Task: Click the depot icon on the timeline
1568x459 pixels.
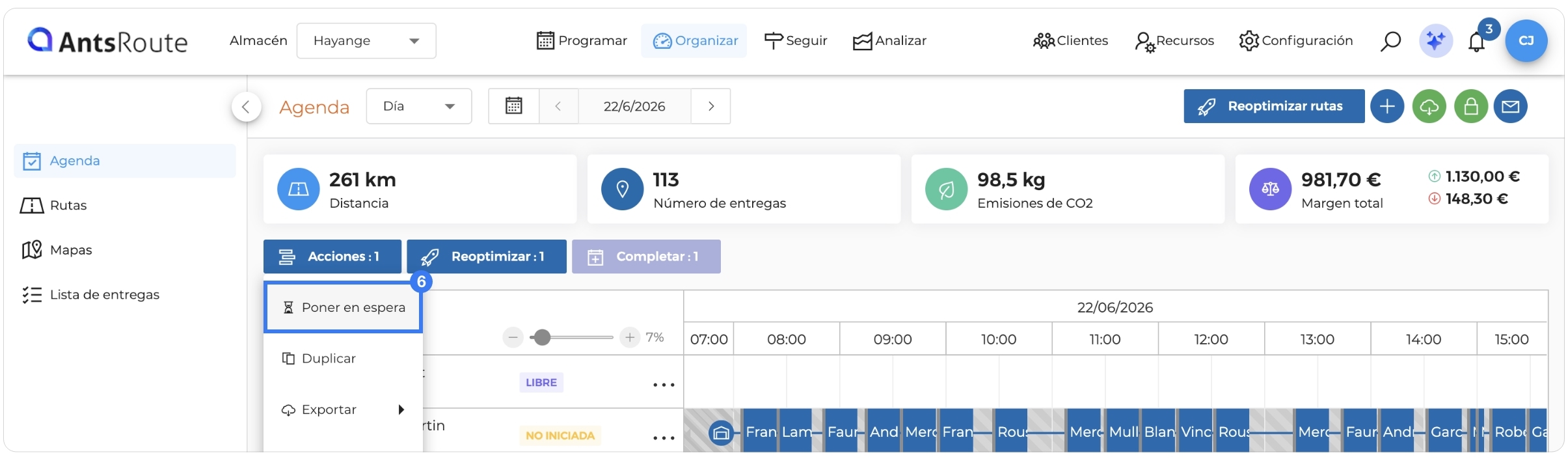Action: [721, 432]
